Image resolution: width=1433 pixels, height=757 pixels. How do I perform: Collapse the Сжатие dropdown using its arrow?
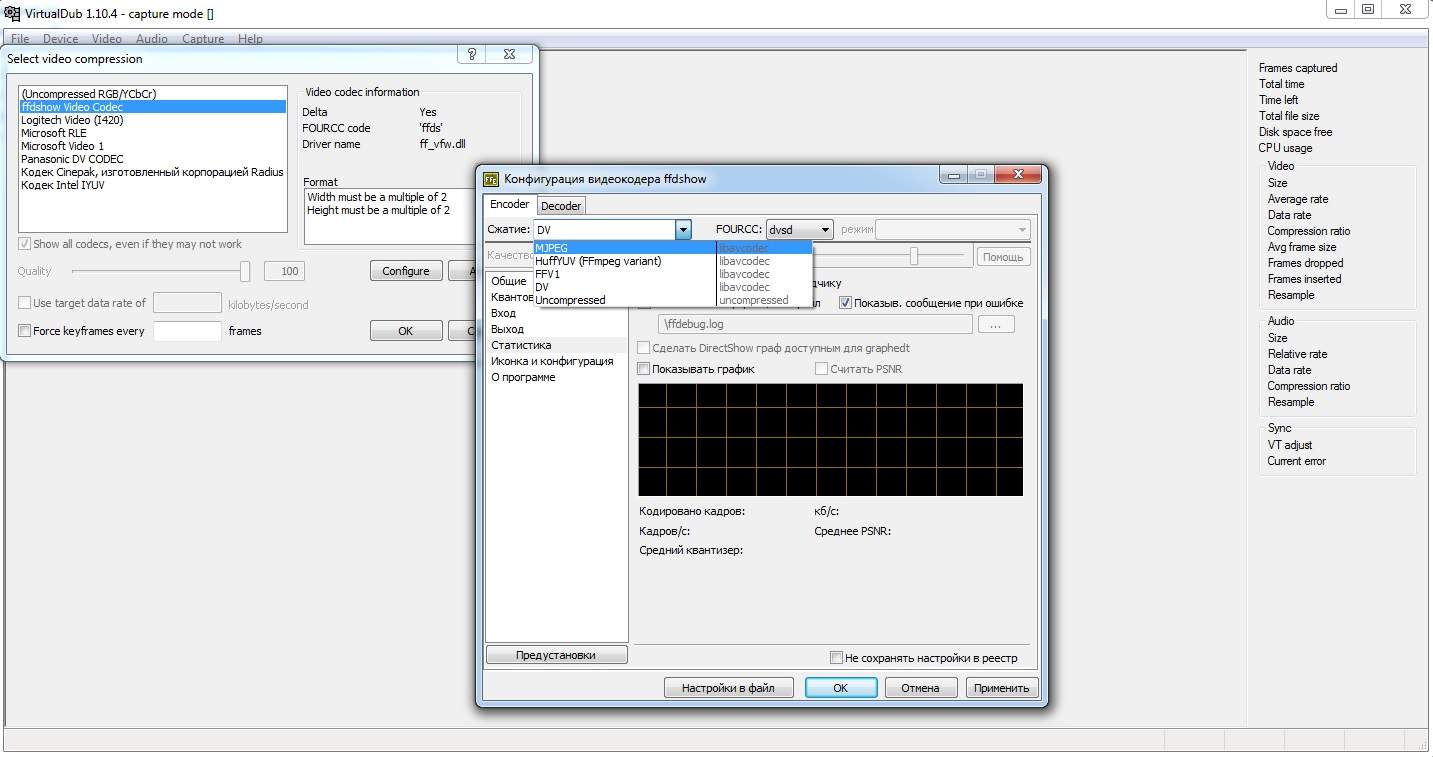tap(683, 230)
